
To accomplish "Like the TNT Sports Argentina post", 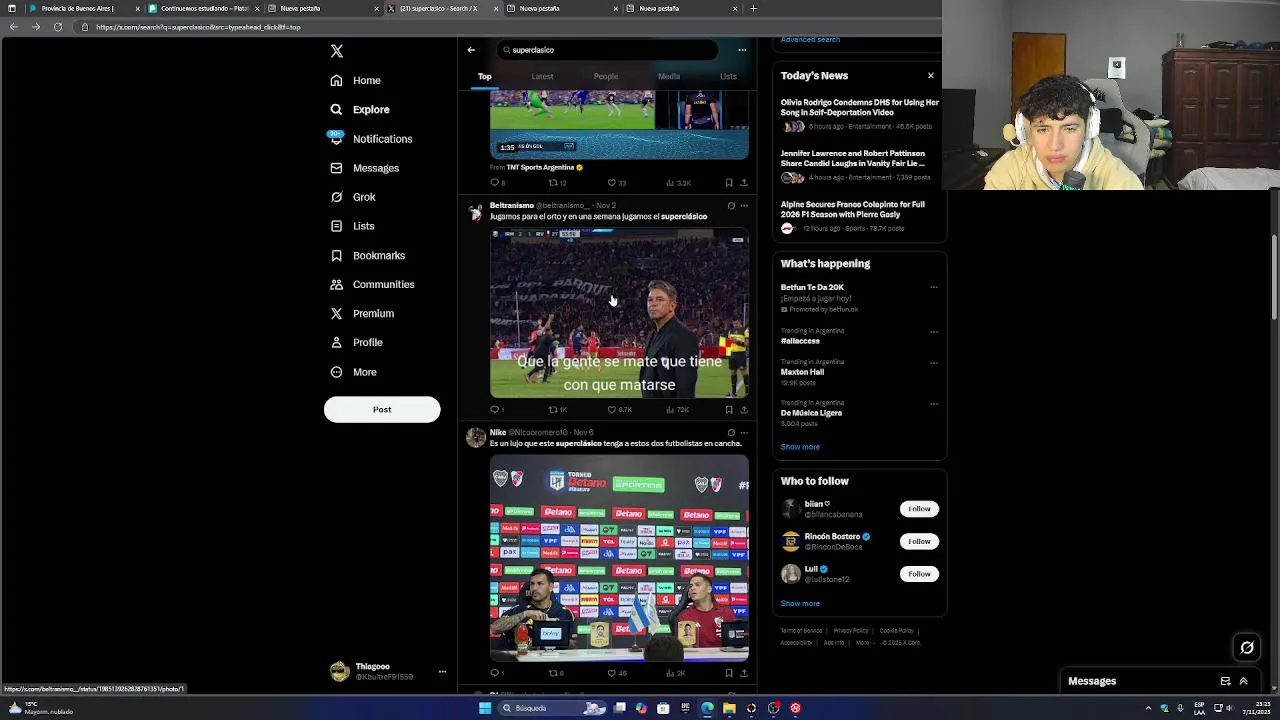I will point(616,183).
